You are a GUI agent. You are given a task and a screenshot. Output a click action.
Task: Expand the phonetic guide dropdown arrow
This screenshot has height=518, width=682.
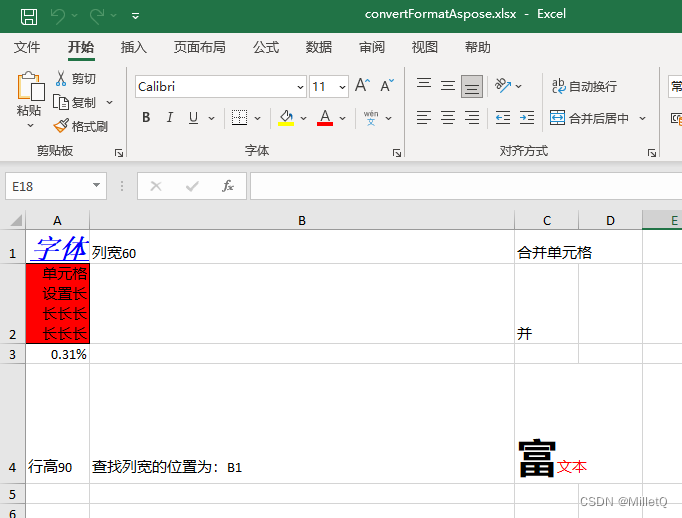(389, 118)
